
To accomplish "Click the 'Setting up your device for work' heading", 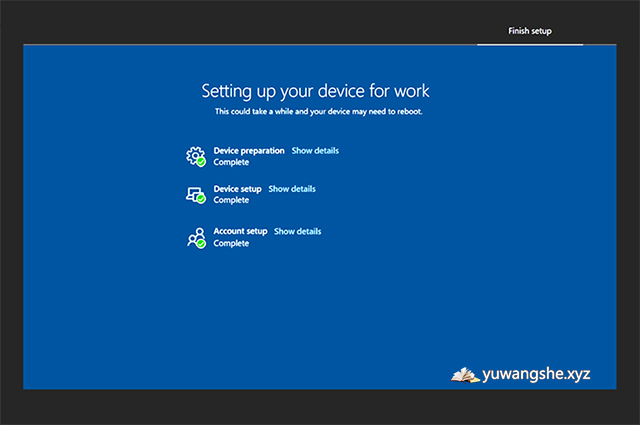I will click(316, 91).
